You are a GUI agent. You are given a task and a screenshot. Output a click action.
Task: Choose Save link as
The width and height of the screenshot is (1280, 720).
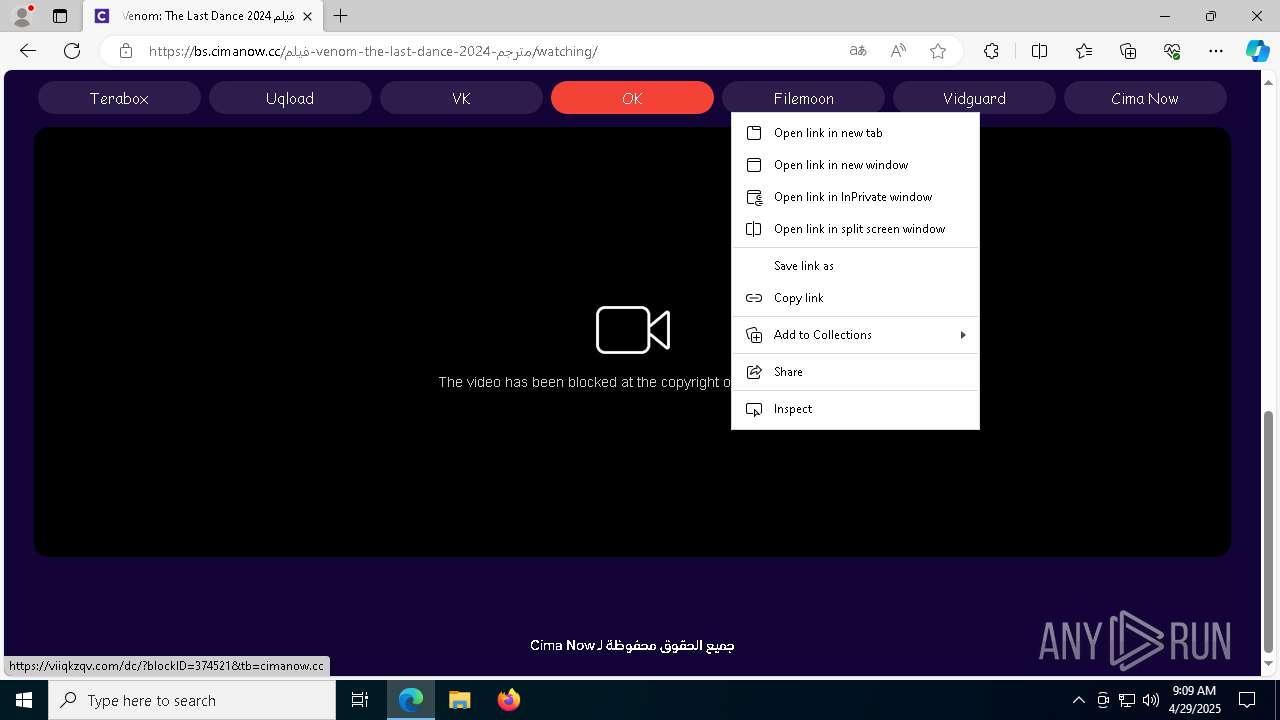coord(855,266)
